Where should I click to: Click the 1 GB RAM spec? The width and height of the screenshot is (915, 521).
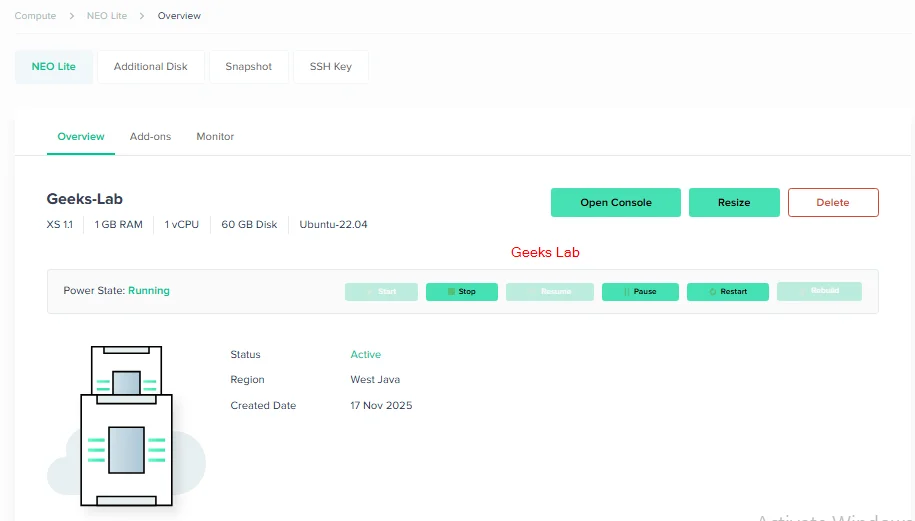tap(118, 225)
